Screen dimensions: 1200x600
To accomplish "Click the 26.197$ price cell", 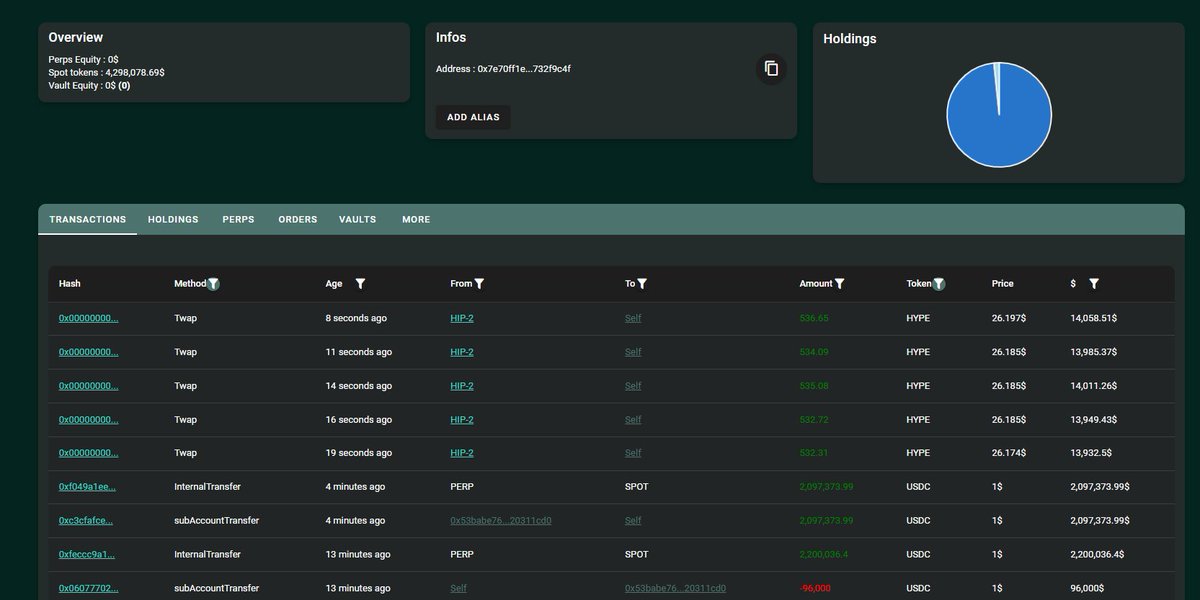I will click(1009, 318).
